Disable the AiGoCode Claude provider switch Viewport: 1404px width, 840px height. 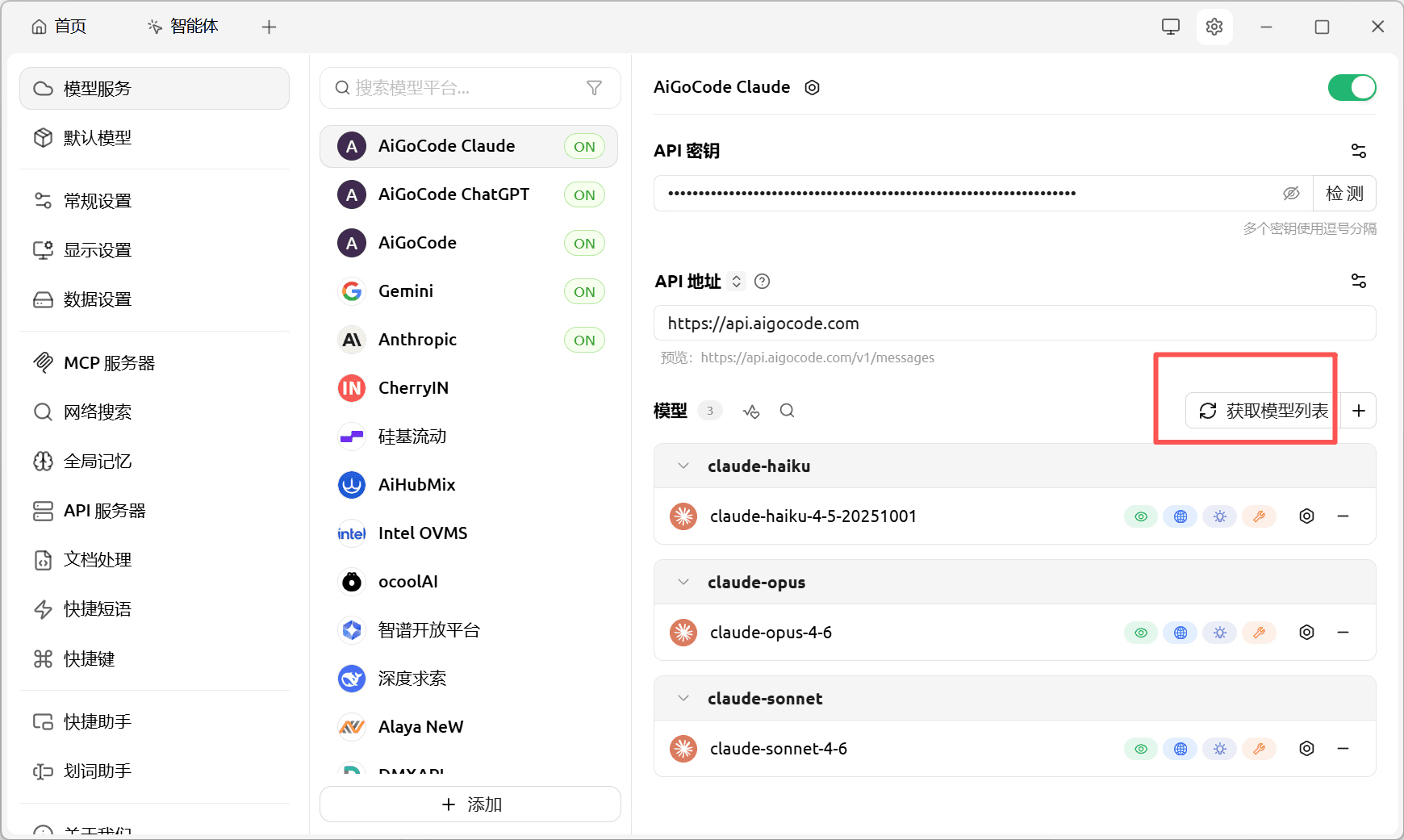pyautogui.click(x=1352, y=87)
